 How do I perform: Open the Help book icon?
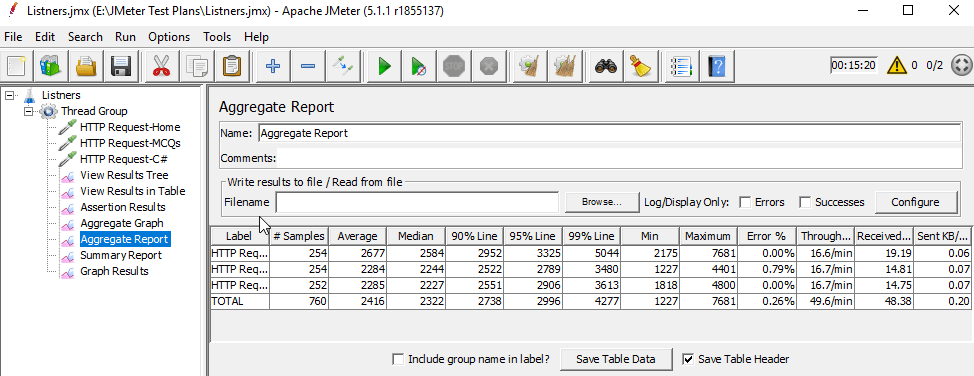[x=716, y=65]
